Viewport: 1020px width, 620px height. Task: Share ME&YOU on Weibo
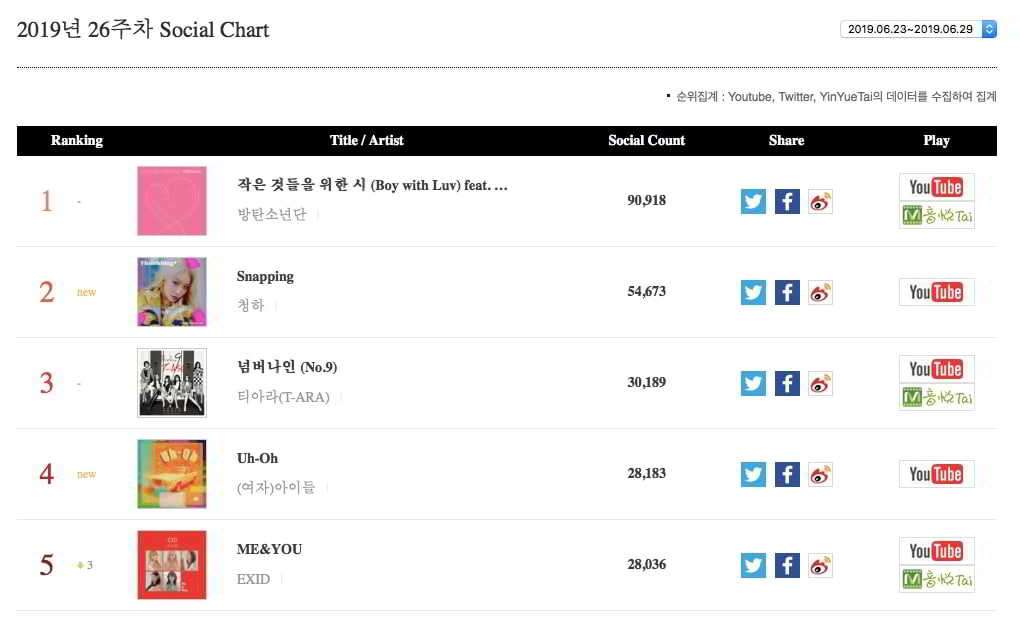pos(820,565)
